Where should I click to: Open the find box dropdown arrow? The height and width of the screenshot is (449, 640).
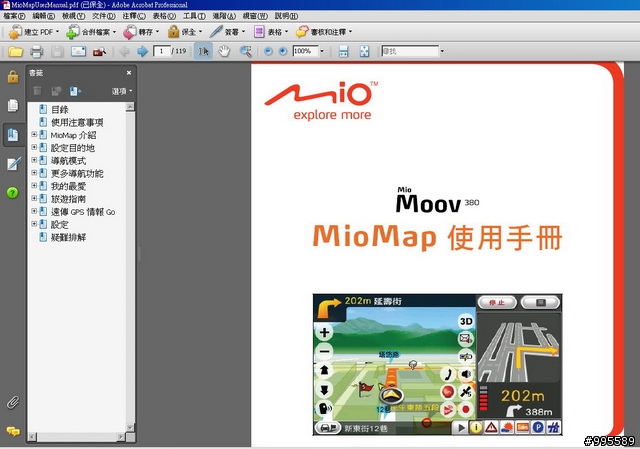coord(442,51)
